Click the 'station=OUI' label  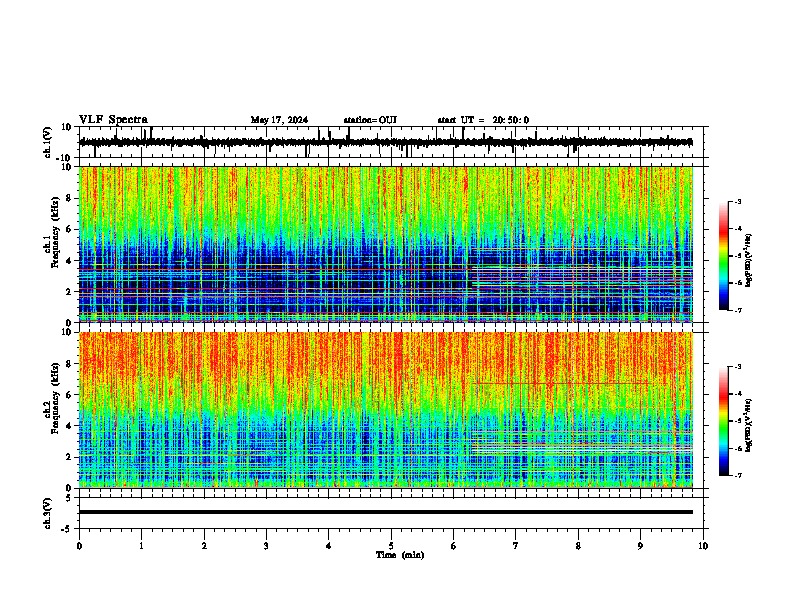pyautogui.click(x=370, y=120)
